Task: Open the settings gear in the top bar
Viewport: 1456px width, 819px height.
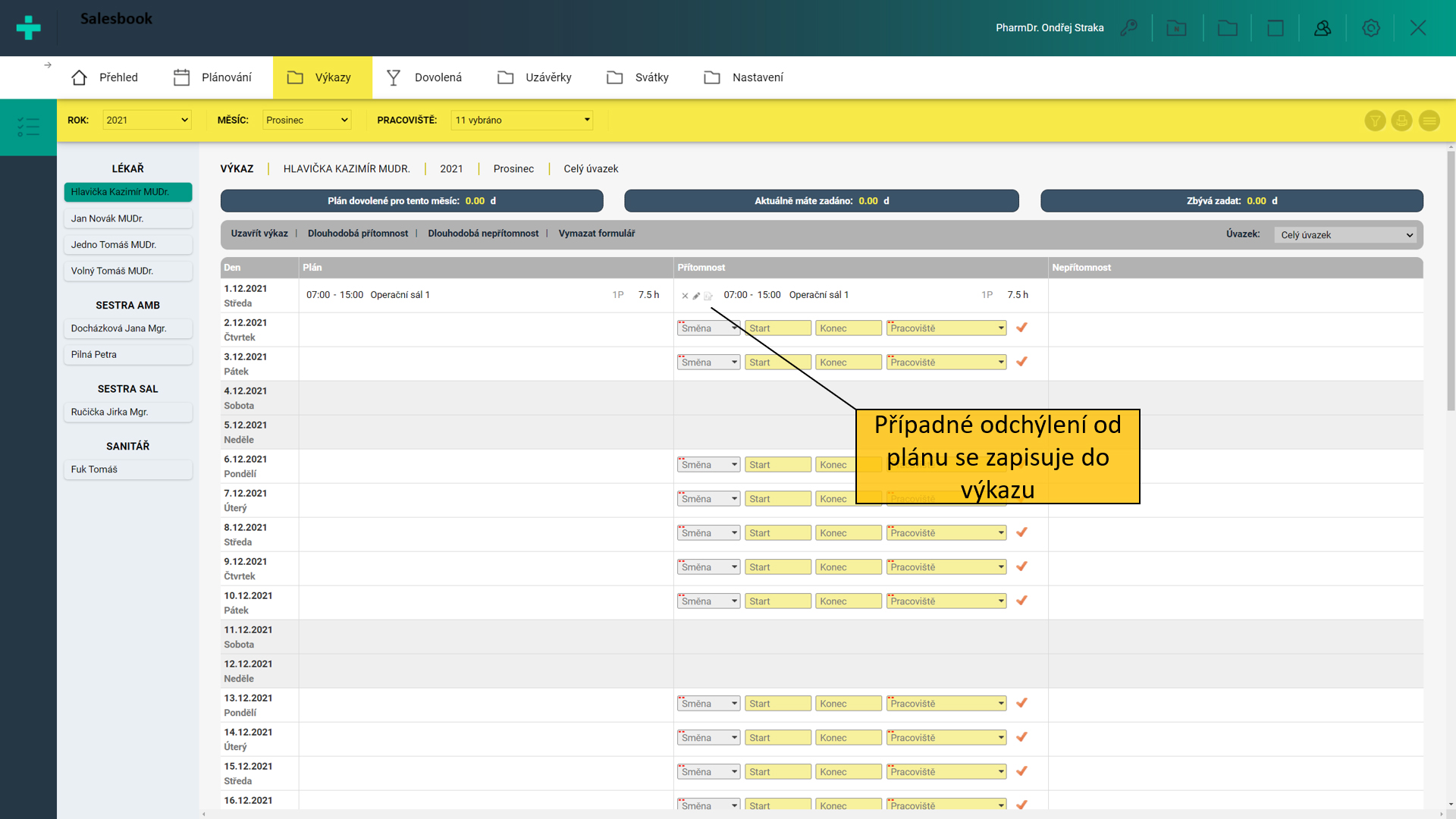Action: [1370, 28]
